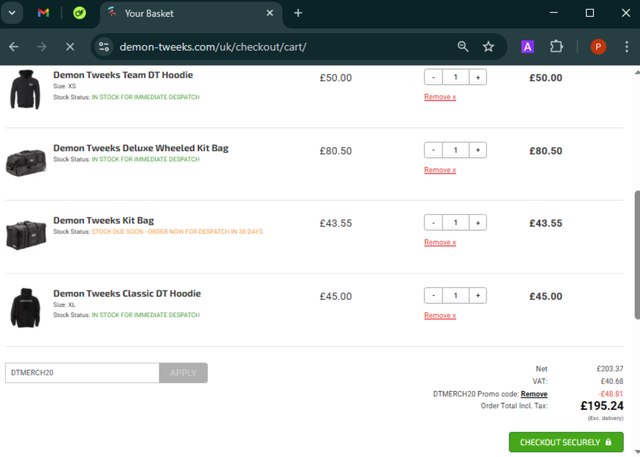
Task: Click the page vertical scrollbar thumb
Action: (x=637, y=255)
